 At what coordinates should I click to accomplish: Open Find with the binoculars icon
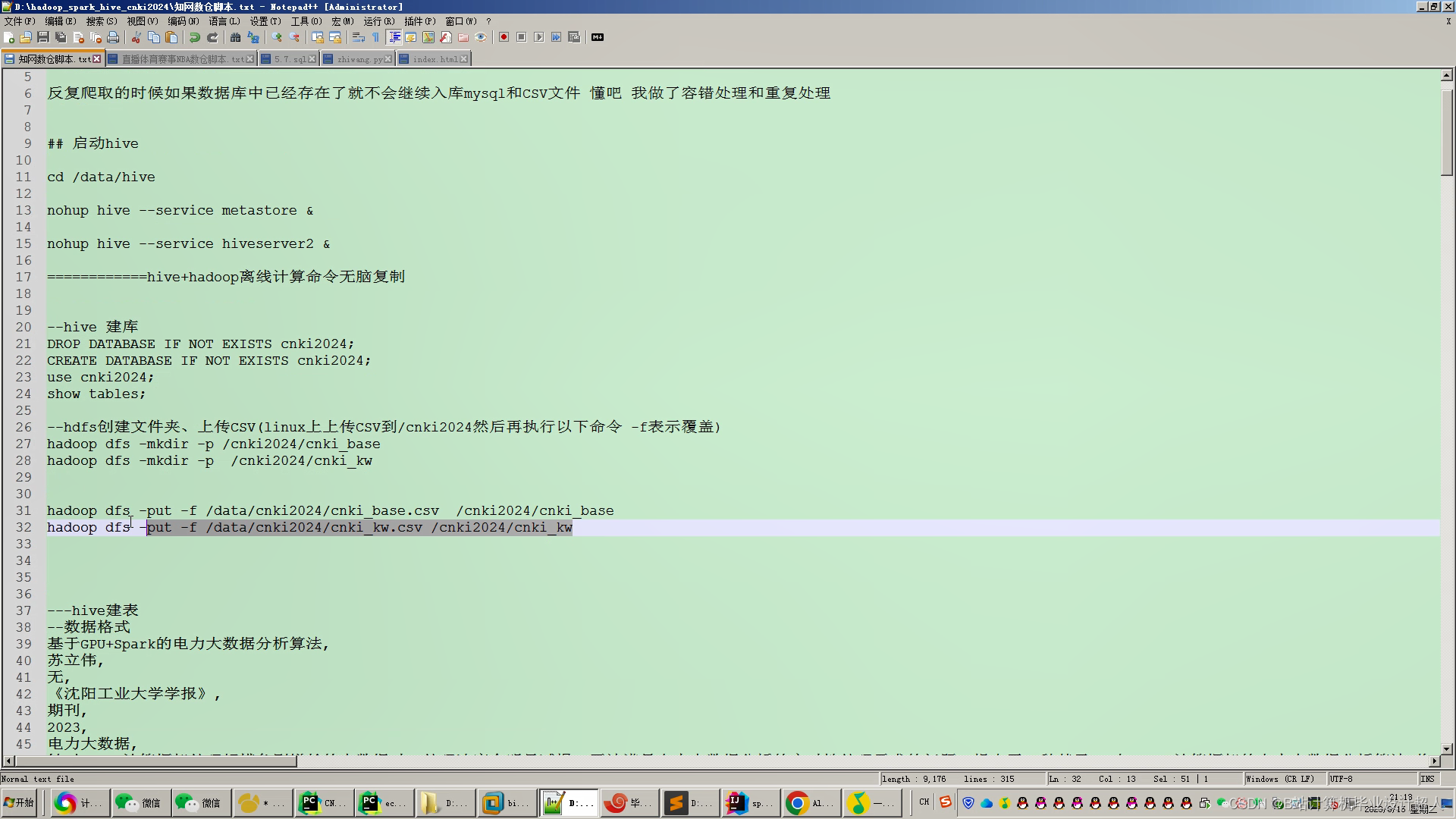tap(235, 37)
